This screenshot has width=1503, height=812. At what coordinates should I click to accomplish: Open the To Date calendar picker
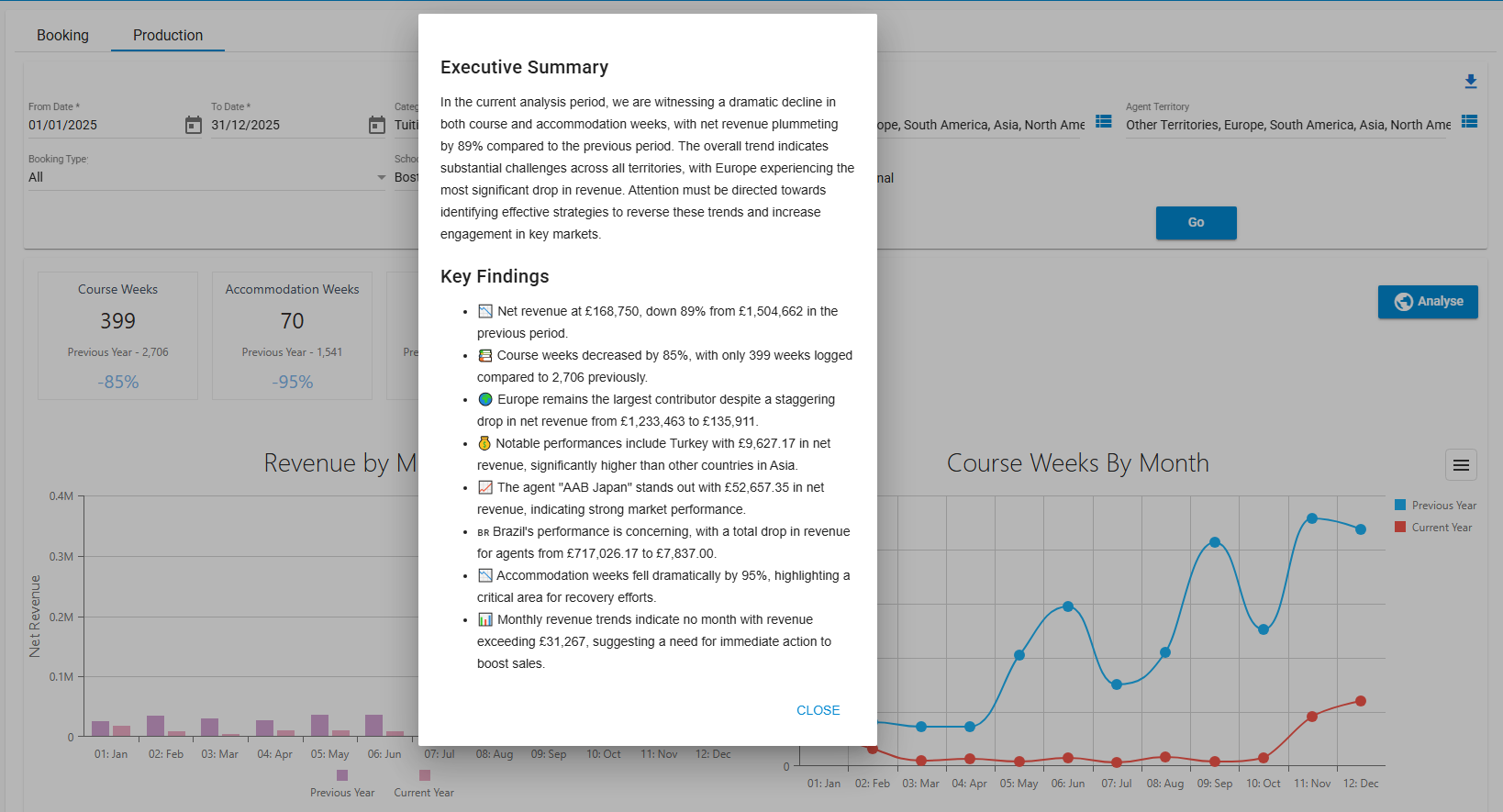376,125
